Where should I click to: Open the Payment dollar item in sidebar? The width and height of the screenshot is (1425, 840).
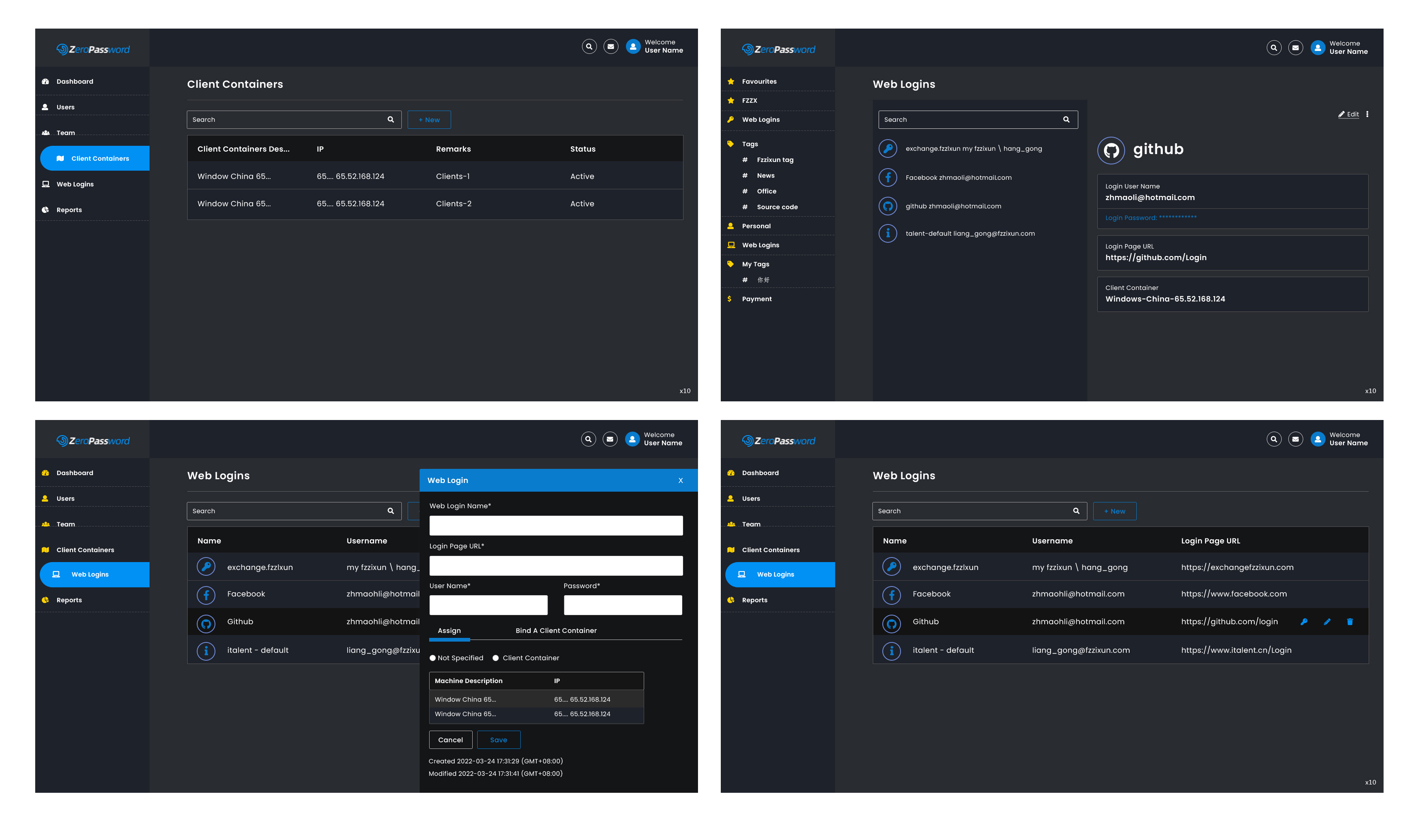[757, 299]
